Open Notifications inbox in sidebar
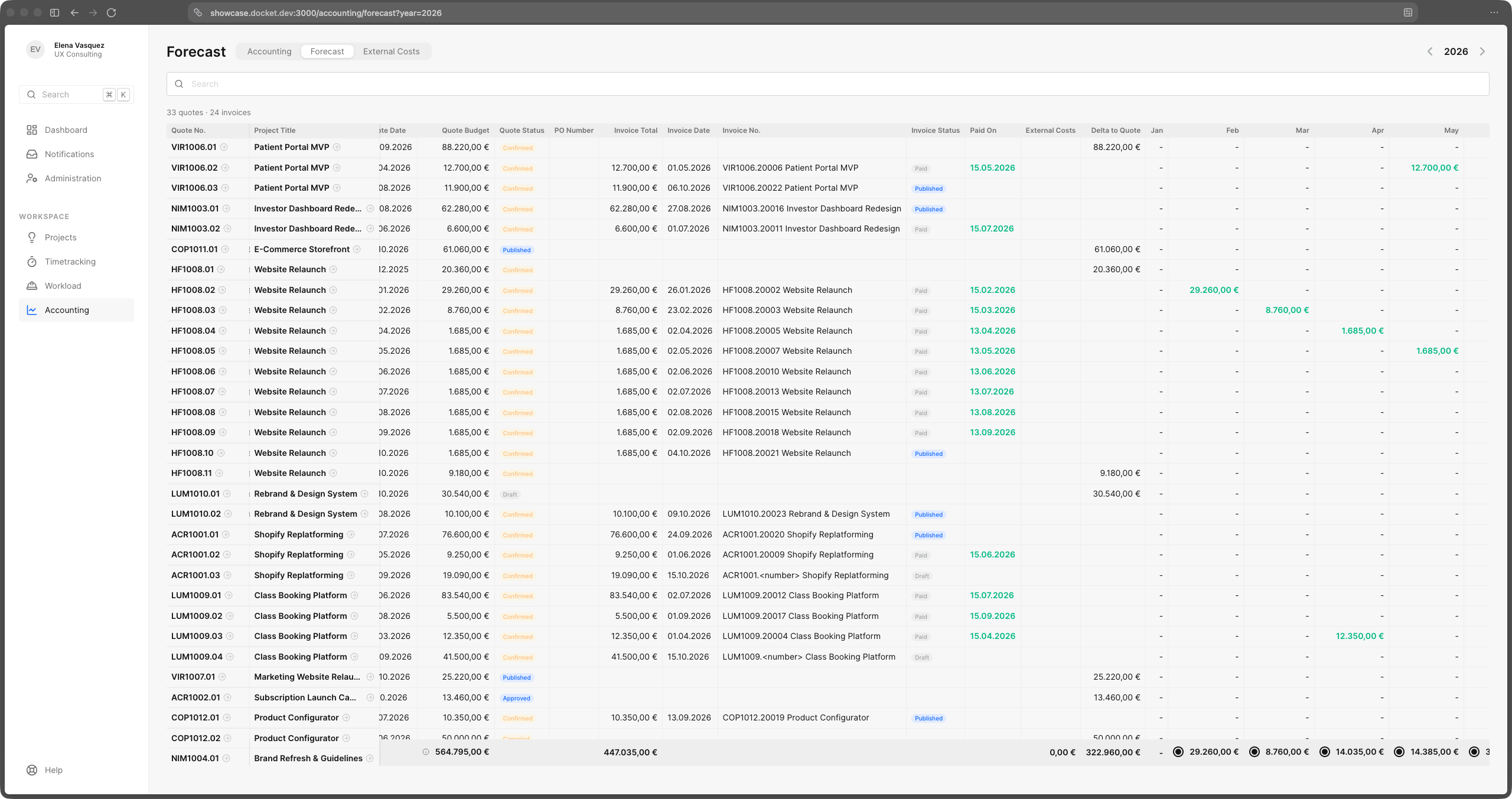Screen dimensions: 1512x799 tap(76, 154)
